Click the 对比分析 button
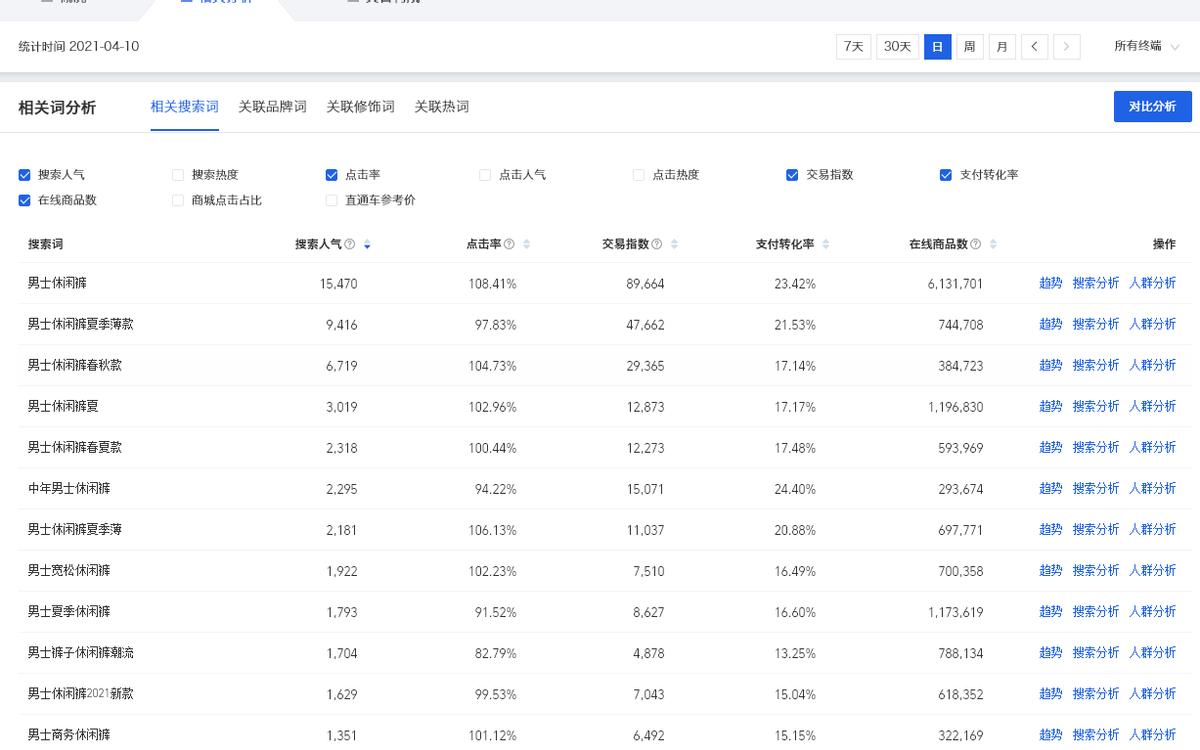Screen dimensions: 1200x750 (1152, 106)
